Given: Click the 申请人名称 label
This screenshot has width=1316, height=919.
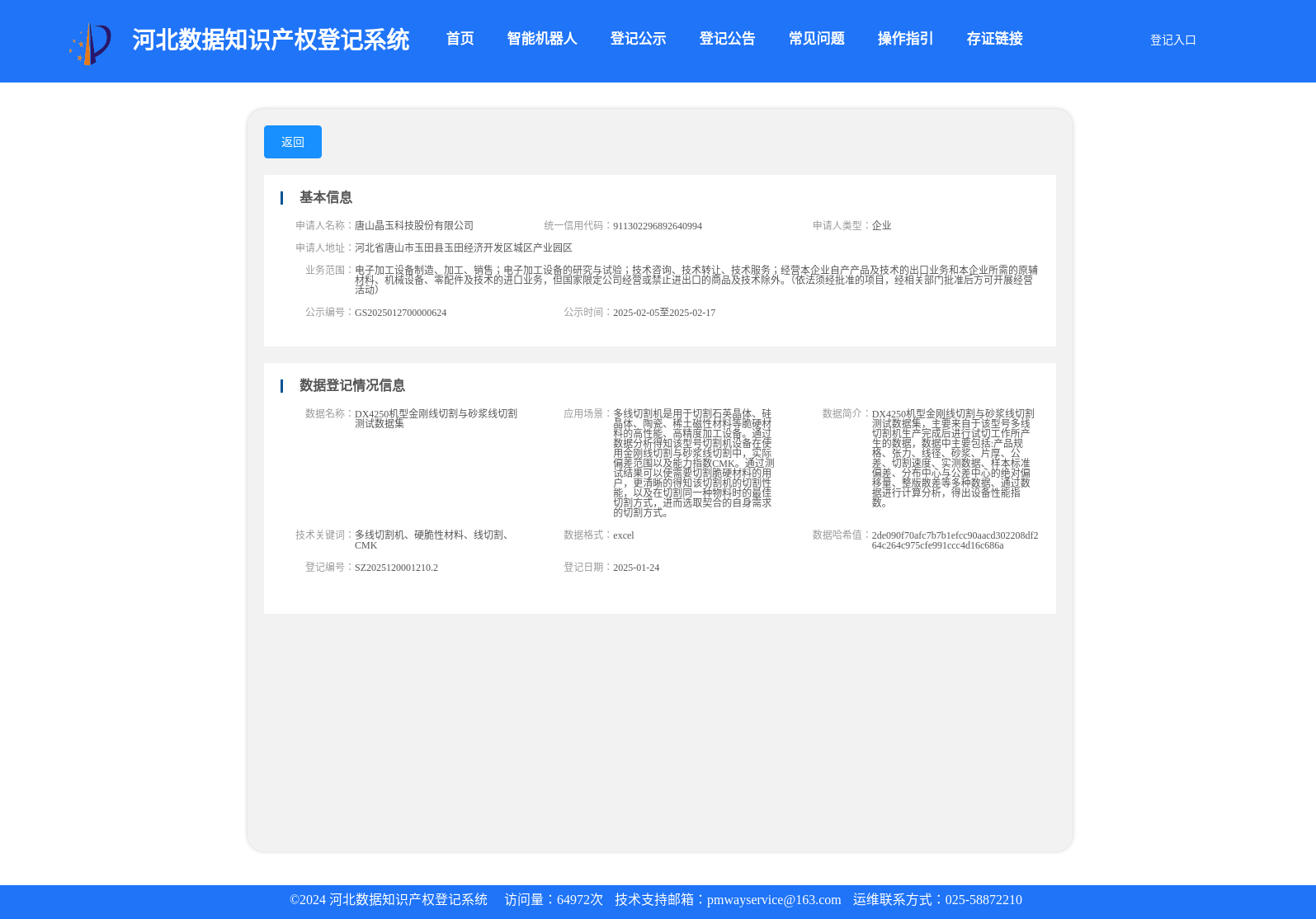Looking at the screenshot, I should [x=323, y=225].
